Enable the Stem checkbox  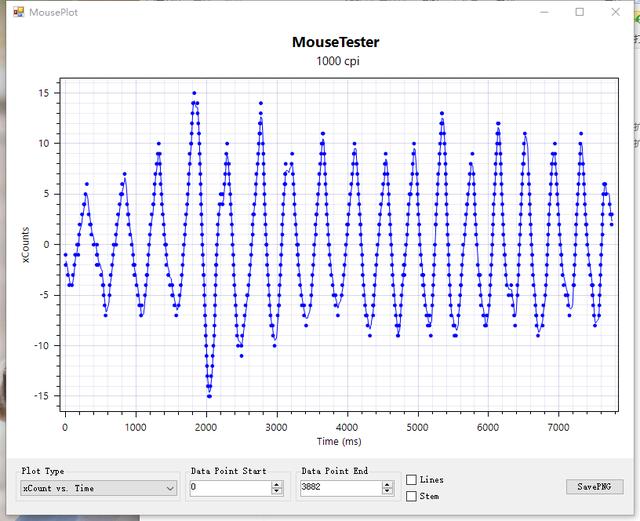point(412,495)
